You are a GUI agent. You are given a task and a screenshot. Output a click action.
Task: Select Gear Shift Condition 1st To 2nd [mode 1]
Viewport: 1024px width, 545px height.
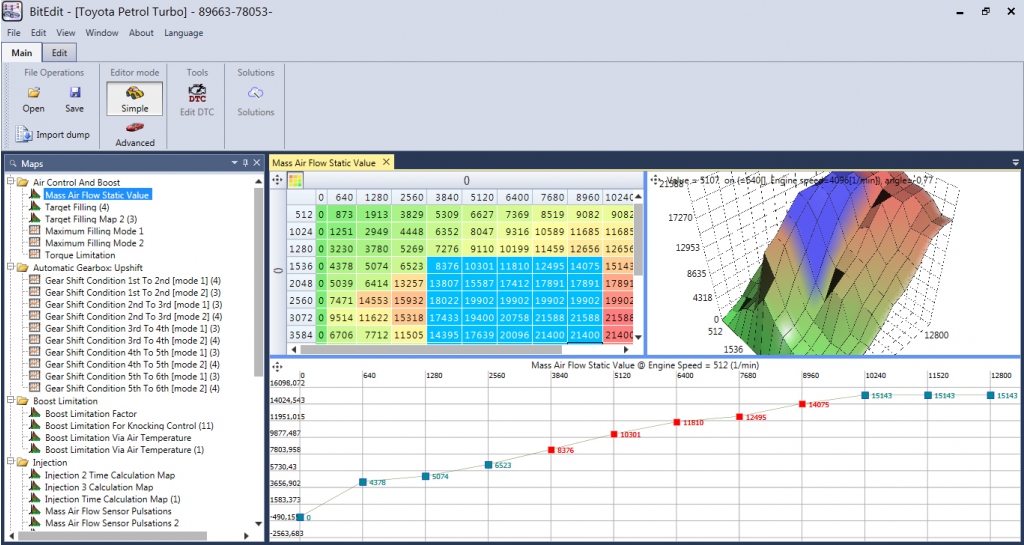133,279
